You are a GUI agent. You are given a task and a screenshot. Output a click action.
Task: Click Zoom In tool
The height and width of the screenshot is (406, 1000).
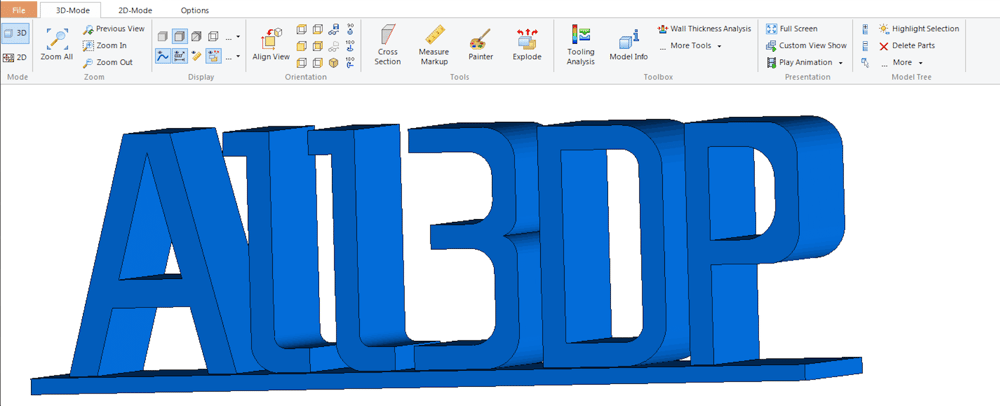click(x=105, y=46)
